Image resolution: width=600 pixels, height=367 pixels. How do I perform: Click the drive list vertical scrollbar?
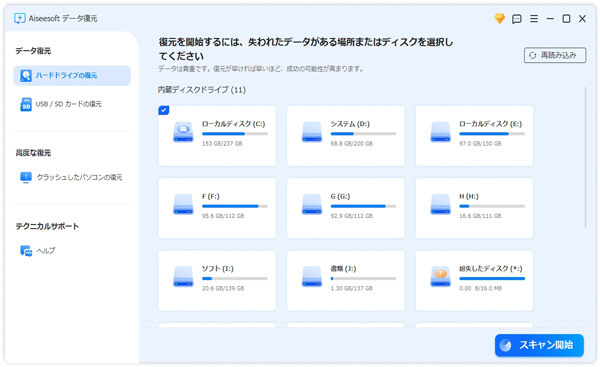point(585,158)
